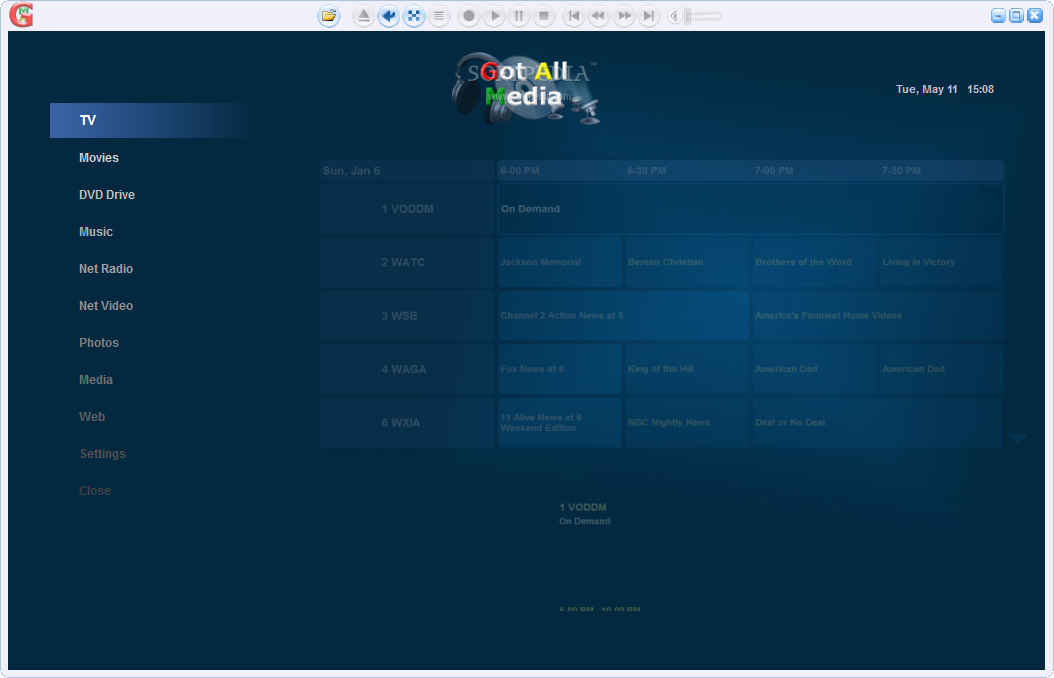
Task: Select 11 Alive News at 6 Weekend Edition
Action: click(559, 423)
